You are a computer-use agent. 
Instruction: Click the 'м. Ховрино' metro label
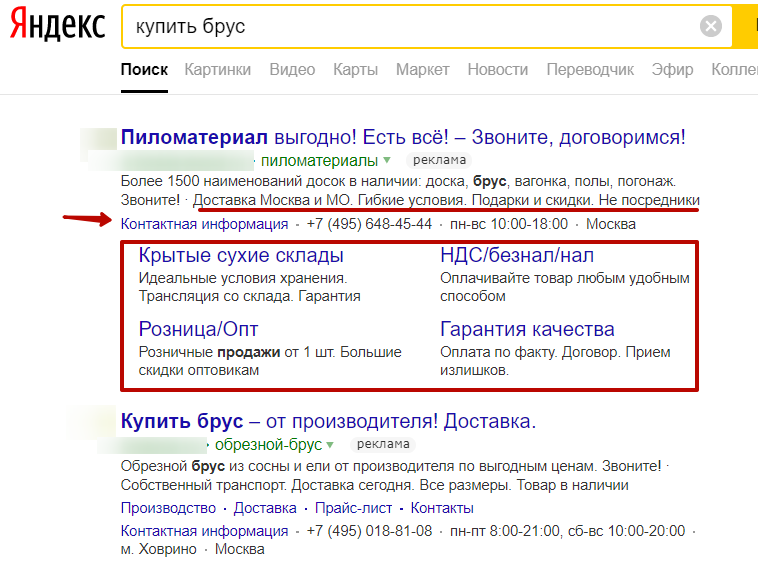pyautogui.click(x=159, y=549)
